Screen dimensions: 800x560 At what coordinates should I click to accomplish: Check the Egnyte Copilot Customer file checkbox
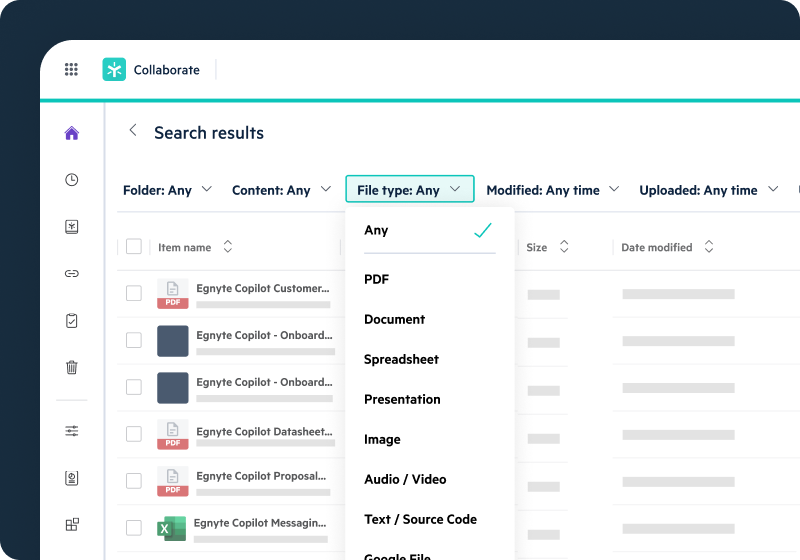[x=134, y=293]
